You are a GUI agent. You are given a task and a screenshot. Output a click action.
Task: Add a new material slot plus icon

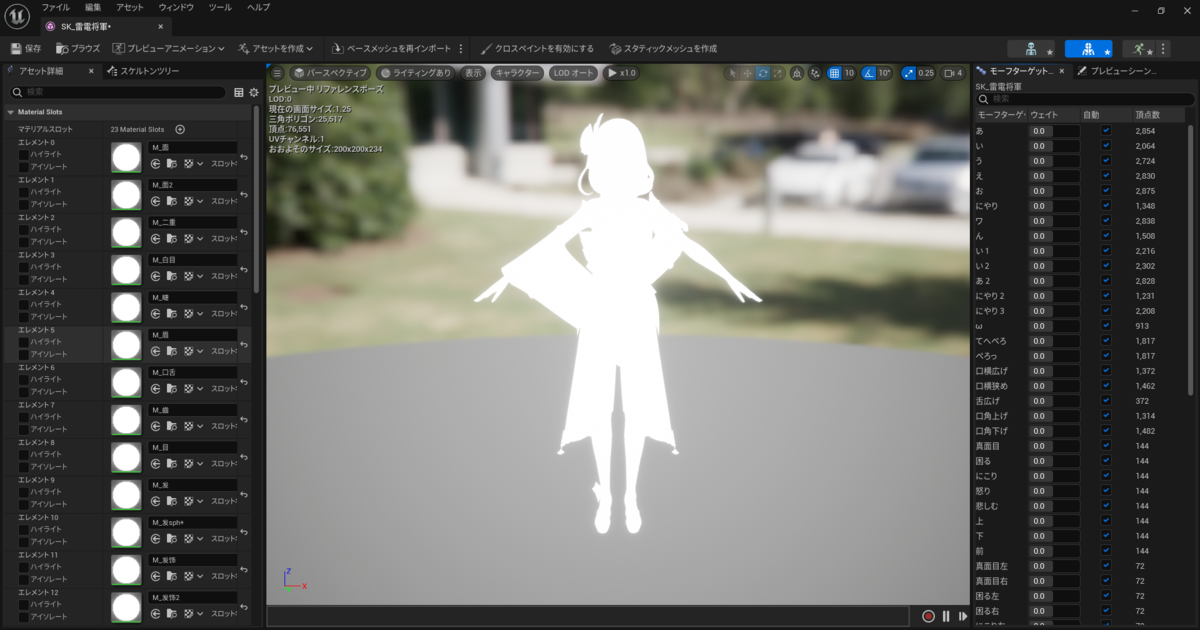click(180, 129)
